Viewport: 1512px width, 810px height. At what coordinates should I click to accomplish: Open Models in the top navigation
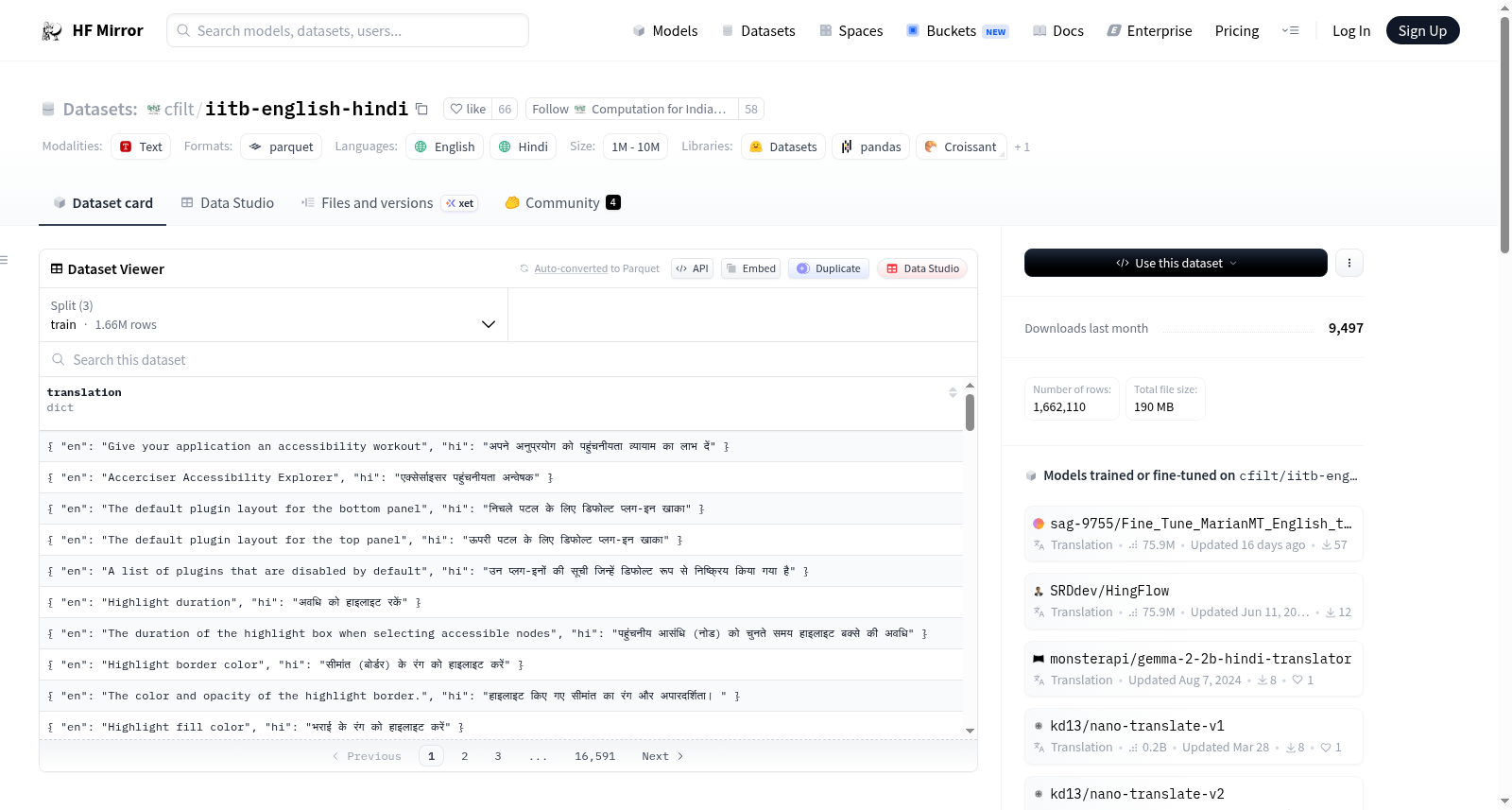click(664, 31)
